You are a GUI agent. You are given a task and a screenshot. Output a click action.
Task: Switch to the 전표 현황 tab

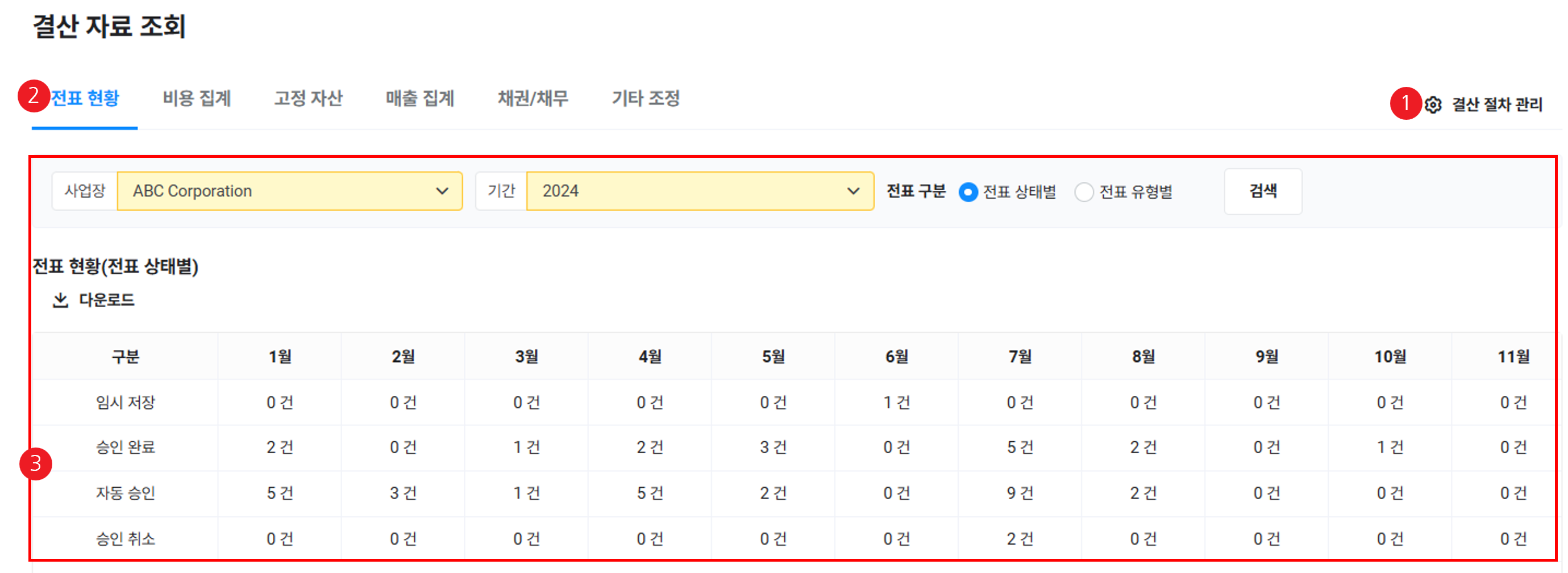tap(85, 99)
